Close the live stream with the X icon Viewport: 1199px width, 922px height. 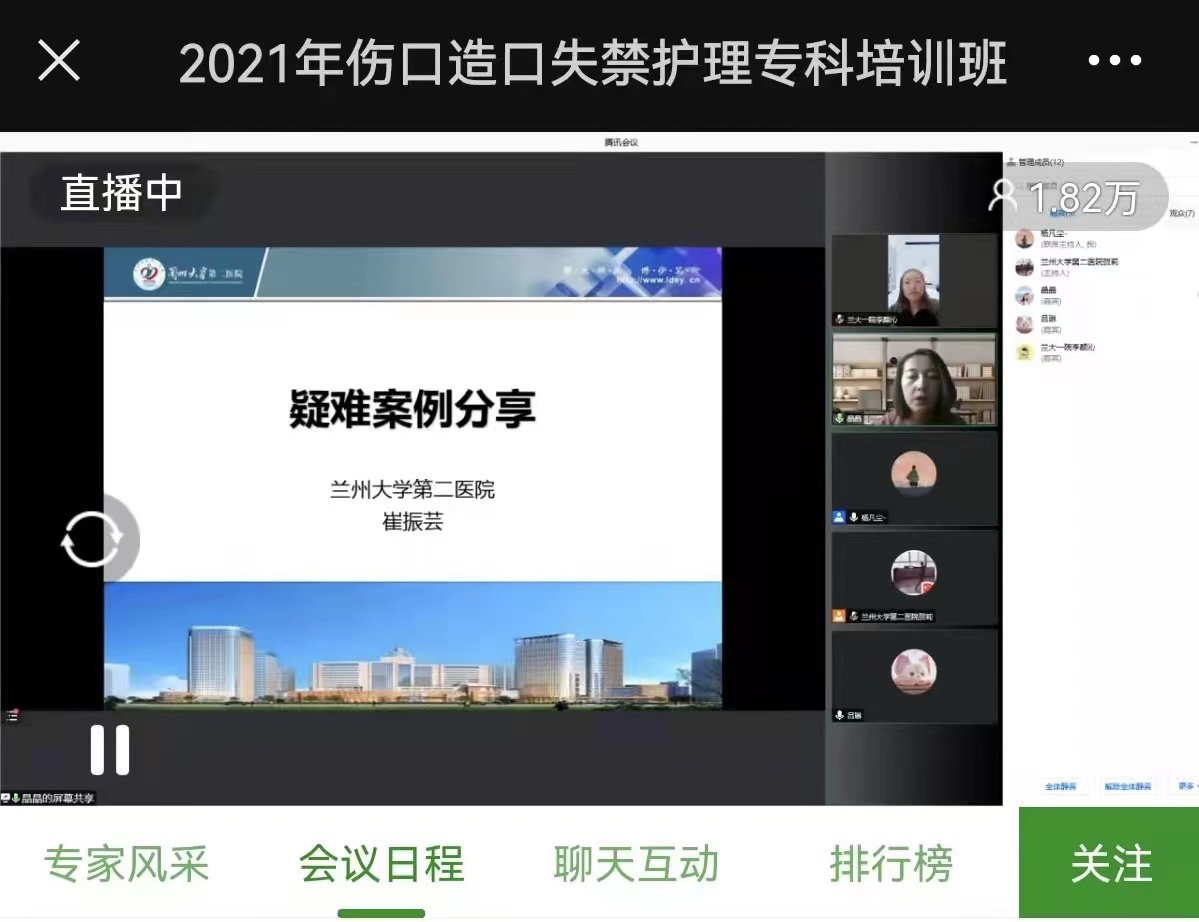tap(59, 60)
